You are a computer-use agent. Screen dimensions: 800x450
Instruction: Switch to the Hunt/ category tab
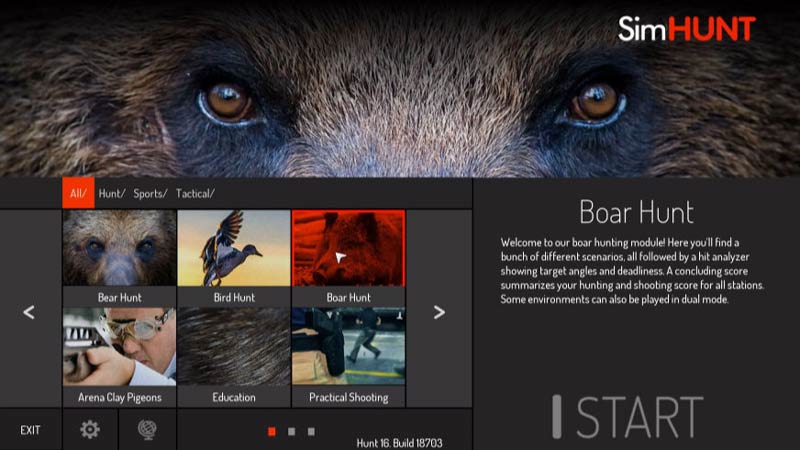(112, 193)
